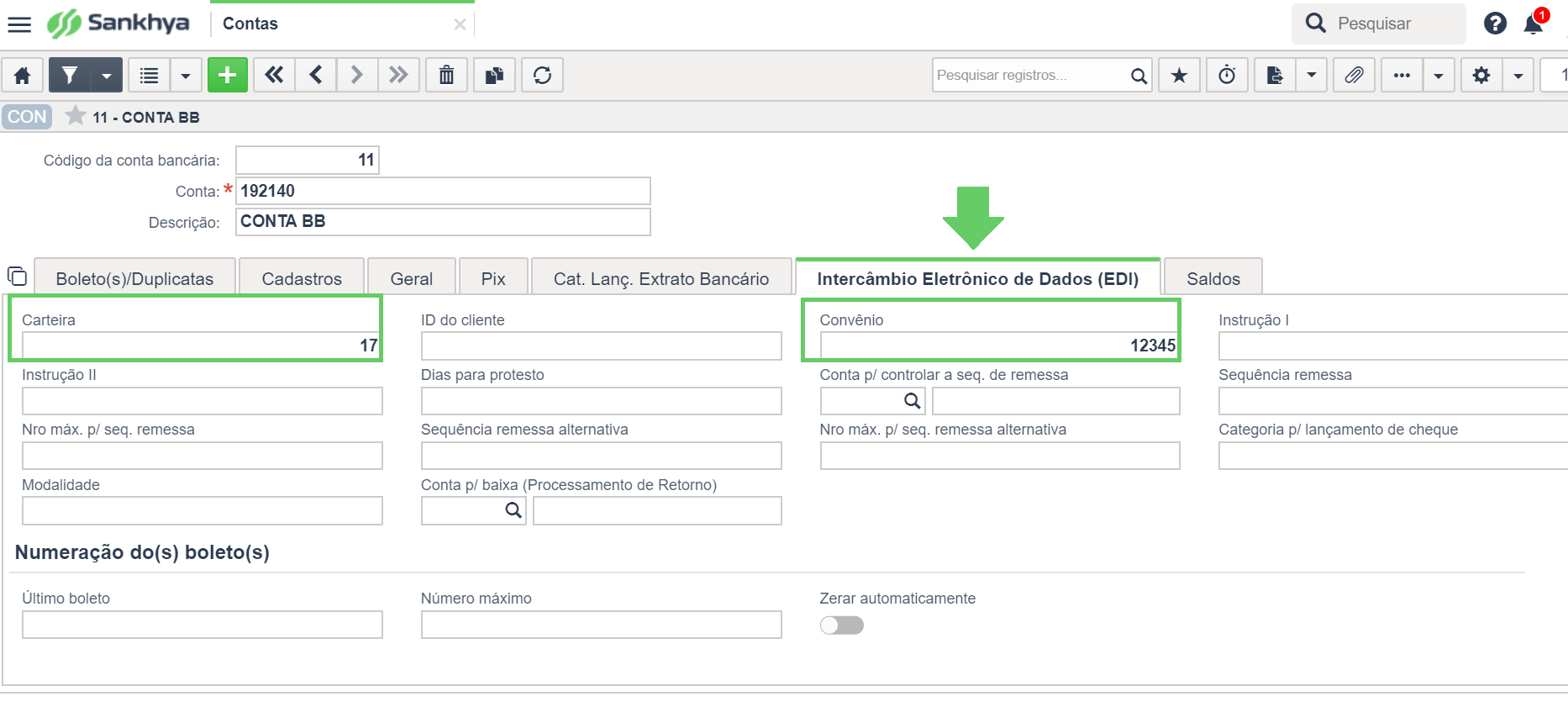The height and width of the screenshot is (707, 1568).
Task: Search Conta p/ controlar seq. de remessa
Action: coord(912,401)
